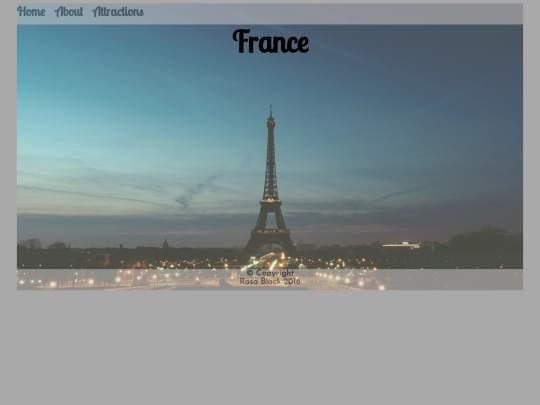The image size is (540, 405).
Task: Go to the About page link
Action: (69, 12)
